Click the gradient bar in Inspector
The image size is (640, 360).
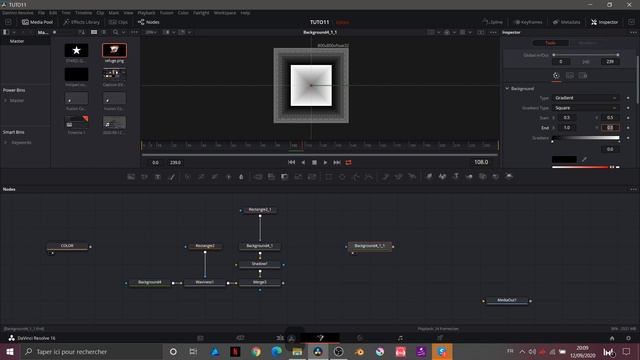586,138
